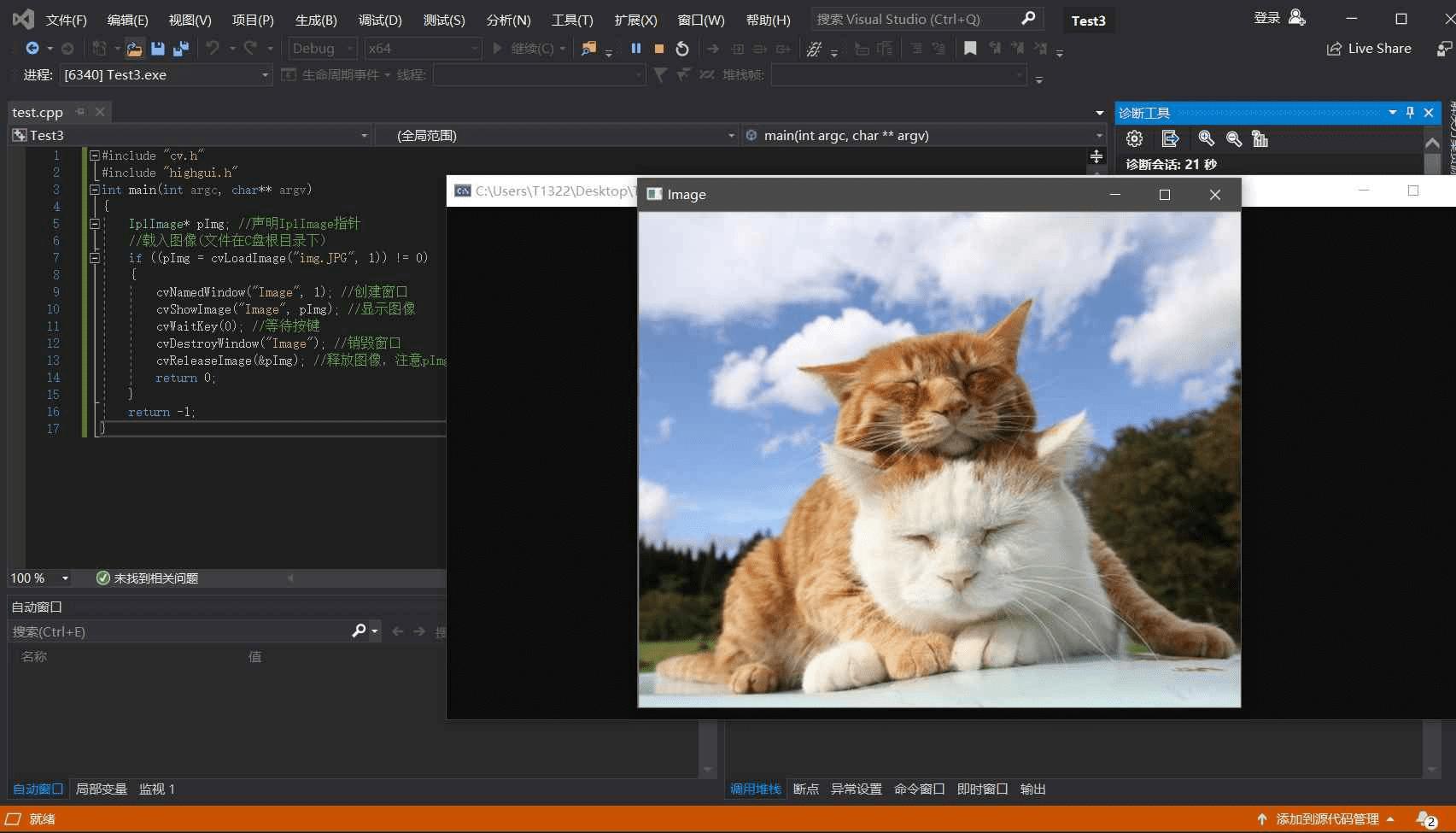Save the current file with single-disk icon
This screenshot has height=833, width=1456.
158,49
